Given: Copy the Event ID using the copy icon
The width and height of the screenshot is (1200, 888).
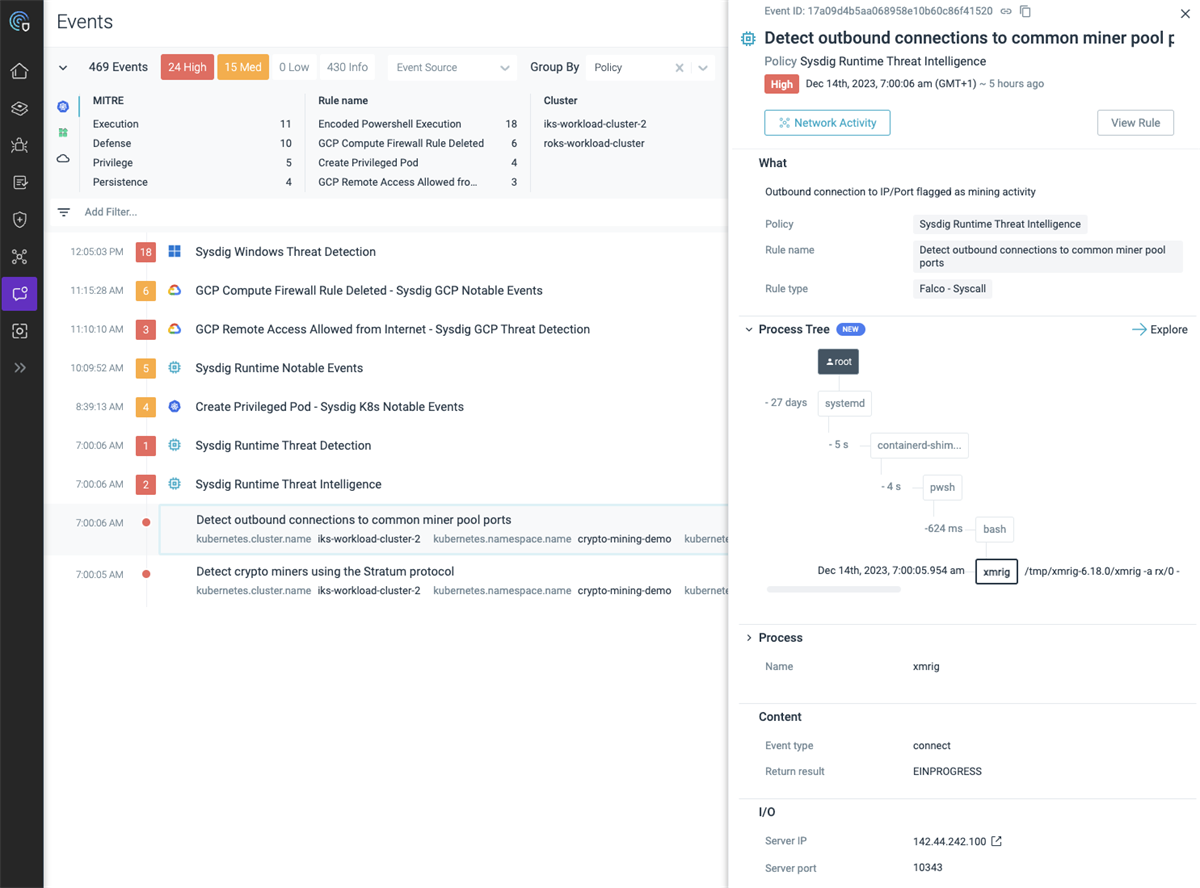Looking at the screenshot, I should [1024, 10].
